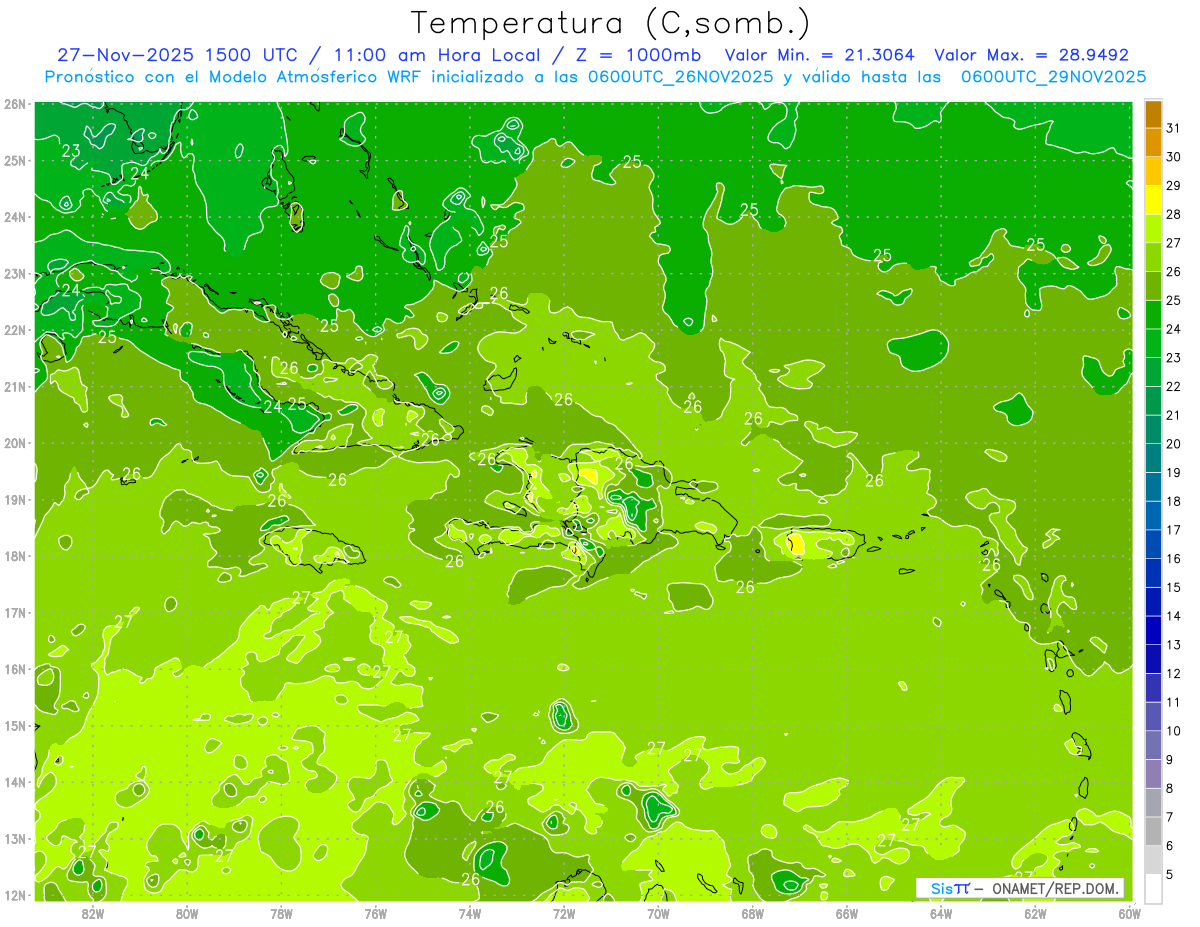Viewport: 1200px width, 927px height.
Task: Click the '78W' longitude axis label
Action: (x=281, y=913)
